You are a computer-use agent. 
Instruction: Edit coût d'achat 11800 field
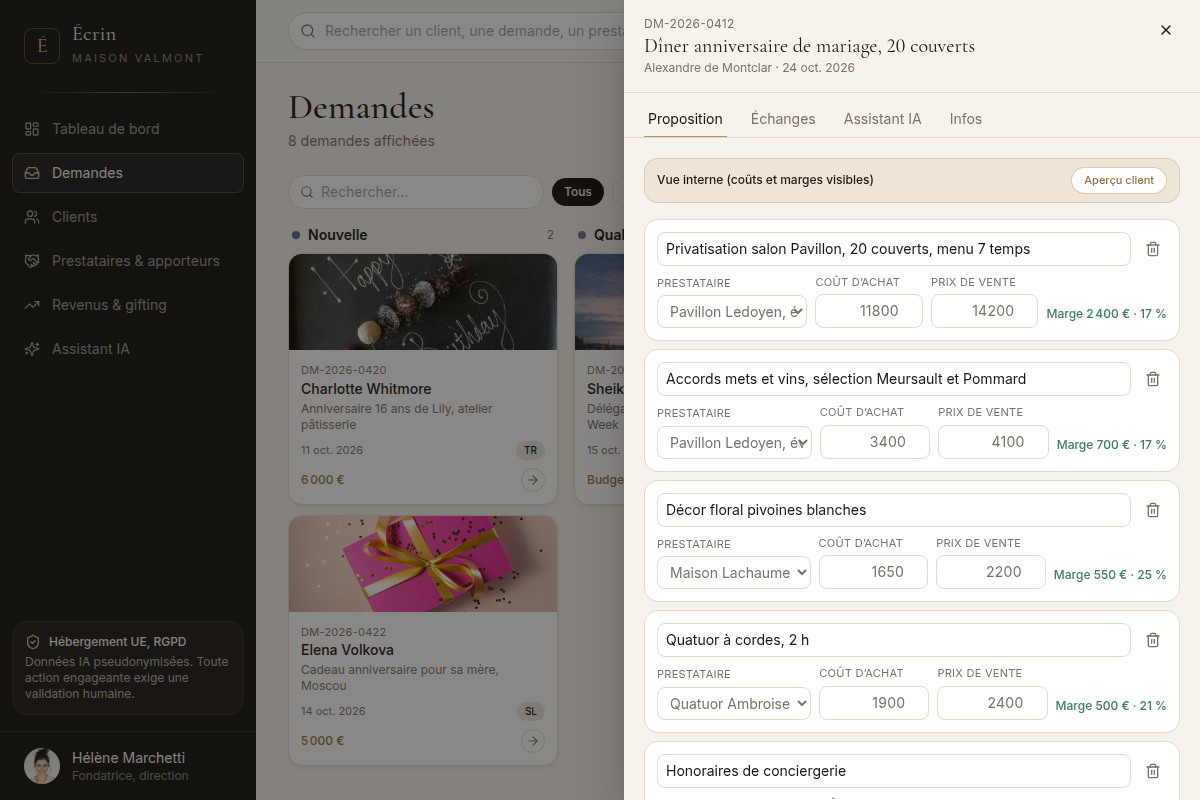click(869, 311)
